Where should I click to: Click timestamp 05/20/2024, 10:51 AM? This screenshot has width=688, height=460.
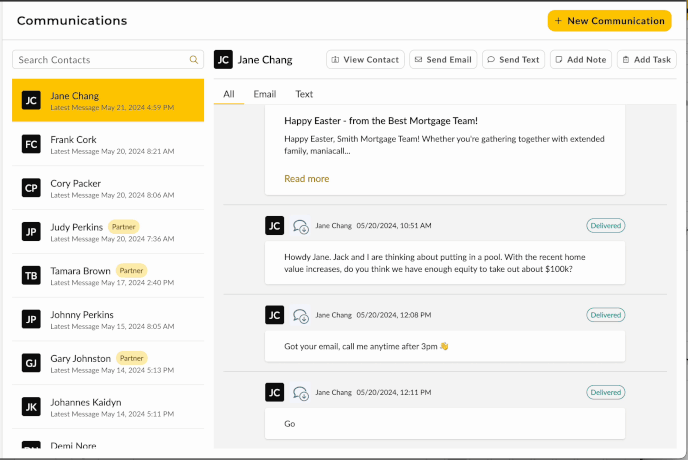click(x=394, y=226)
